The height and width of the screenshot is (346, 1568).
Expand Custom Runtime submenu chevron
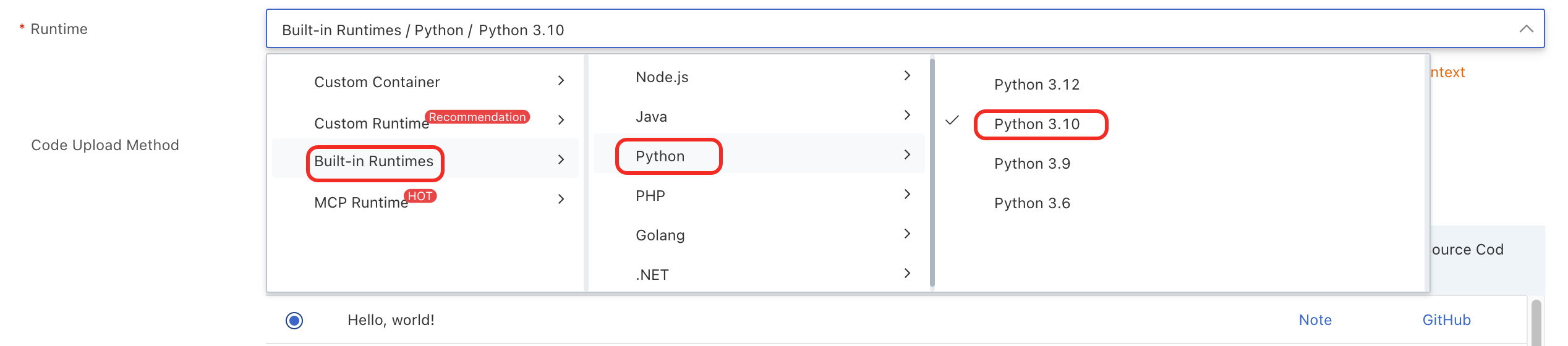pos(561,120)
